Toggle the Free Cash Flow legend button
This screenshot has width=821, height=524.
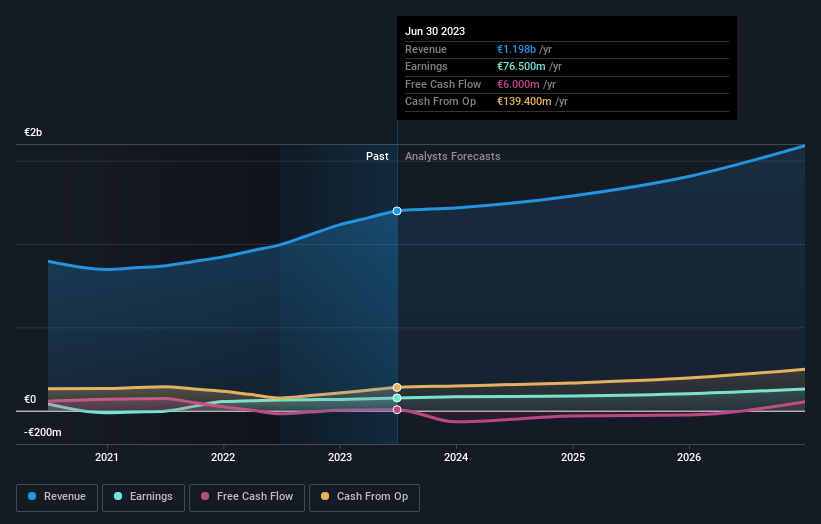(x=247, y=497)
